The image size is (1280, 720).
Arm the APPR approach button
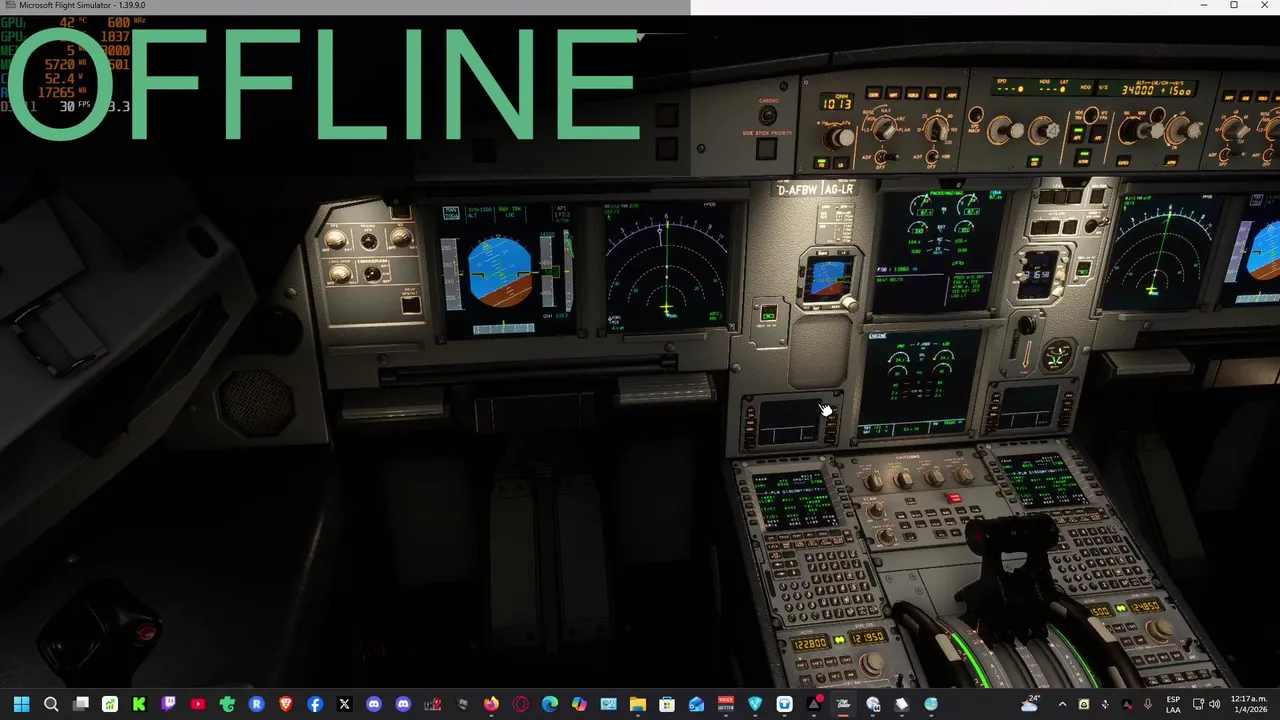(x=1171, y=160)
